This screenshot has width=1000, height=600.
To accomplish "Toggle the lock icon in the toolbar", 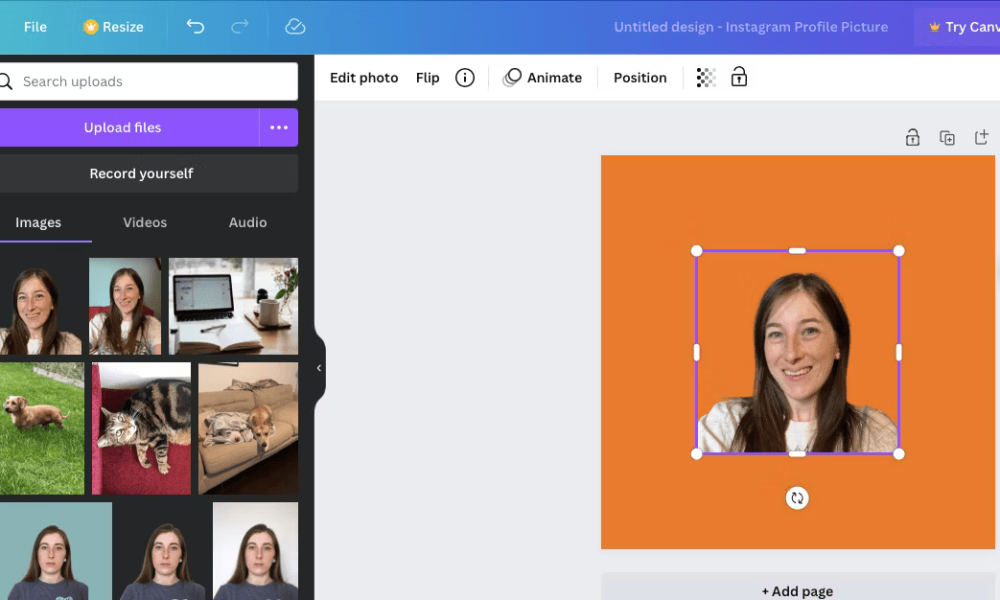I will tap(739, 77).
